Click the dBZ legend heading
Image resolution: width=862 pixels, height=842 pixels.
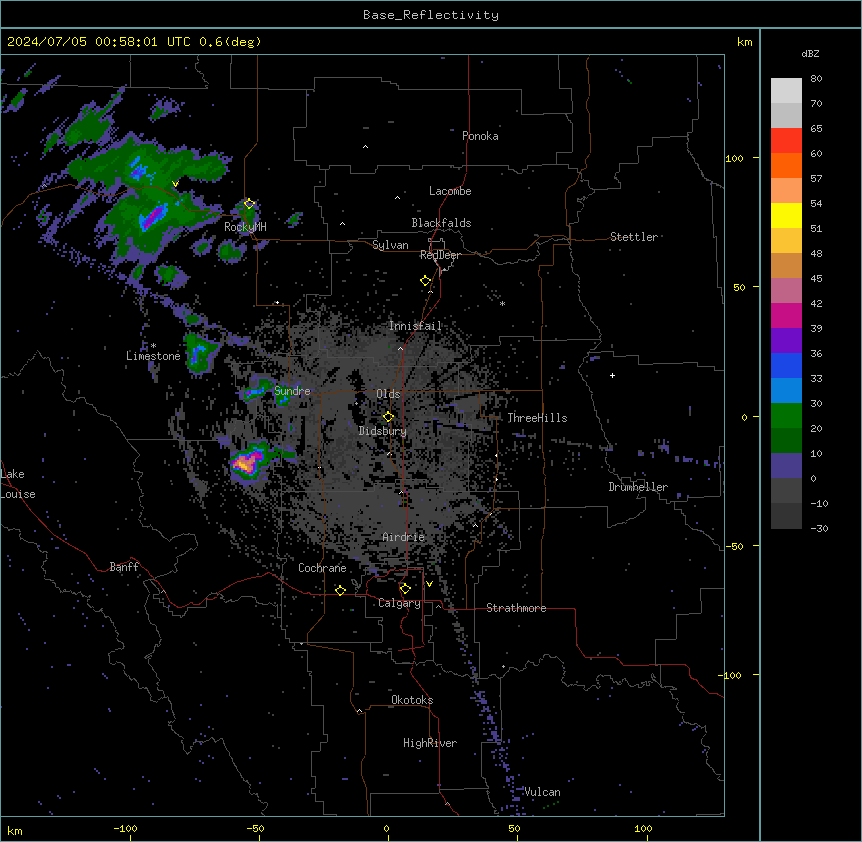coord(810,53)
